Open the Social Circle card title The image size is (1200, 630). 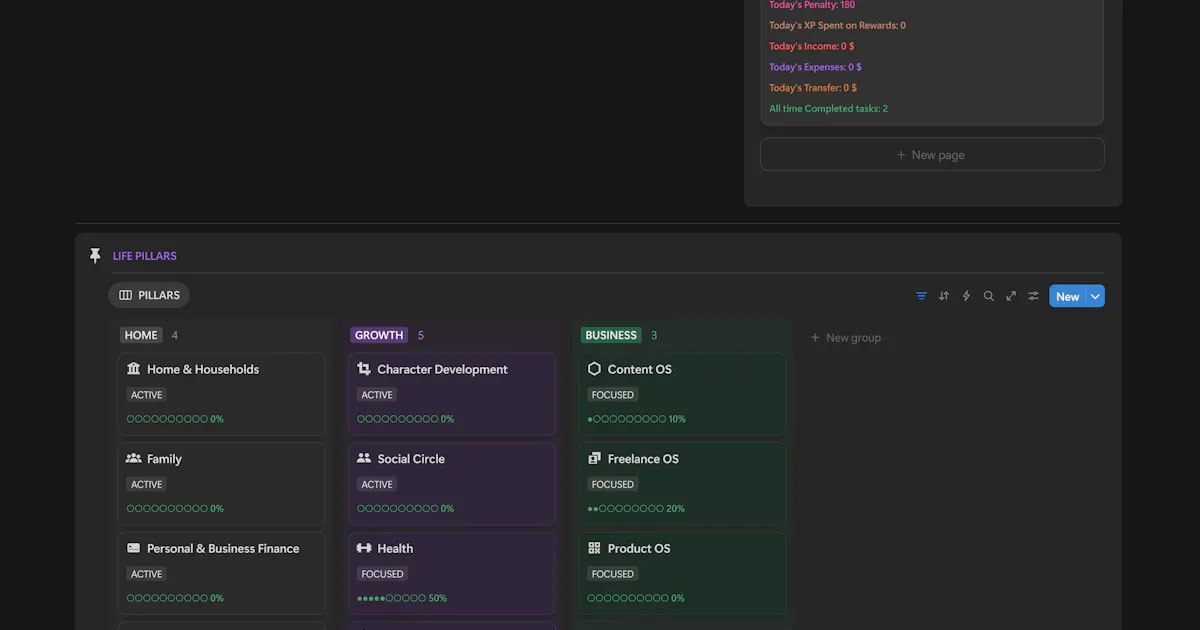point(411,459)
